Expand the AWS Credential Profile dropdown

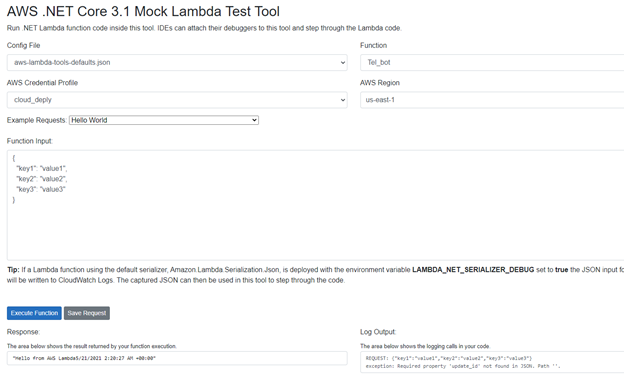tap(177, 100)
